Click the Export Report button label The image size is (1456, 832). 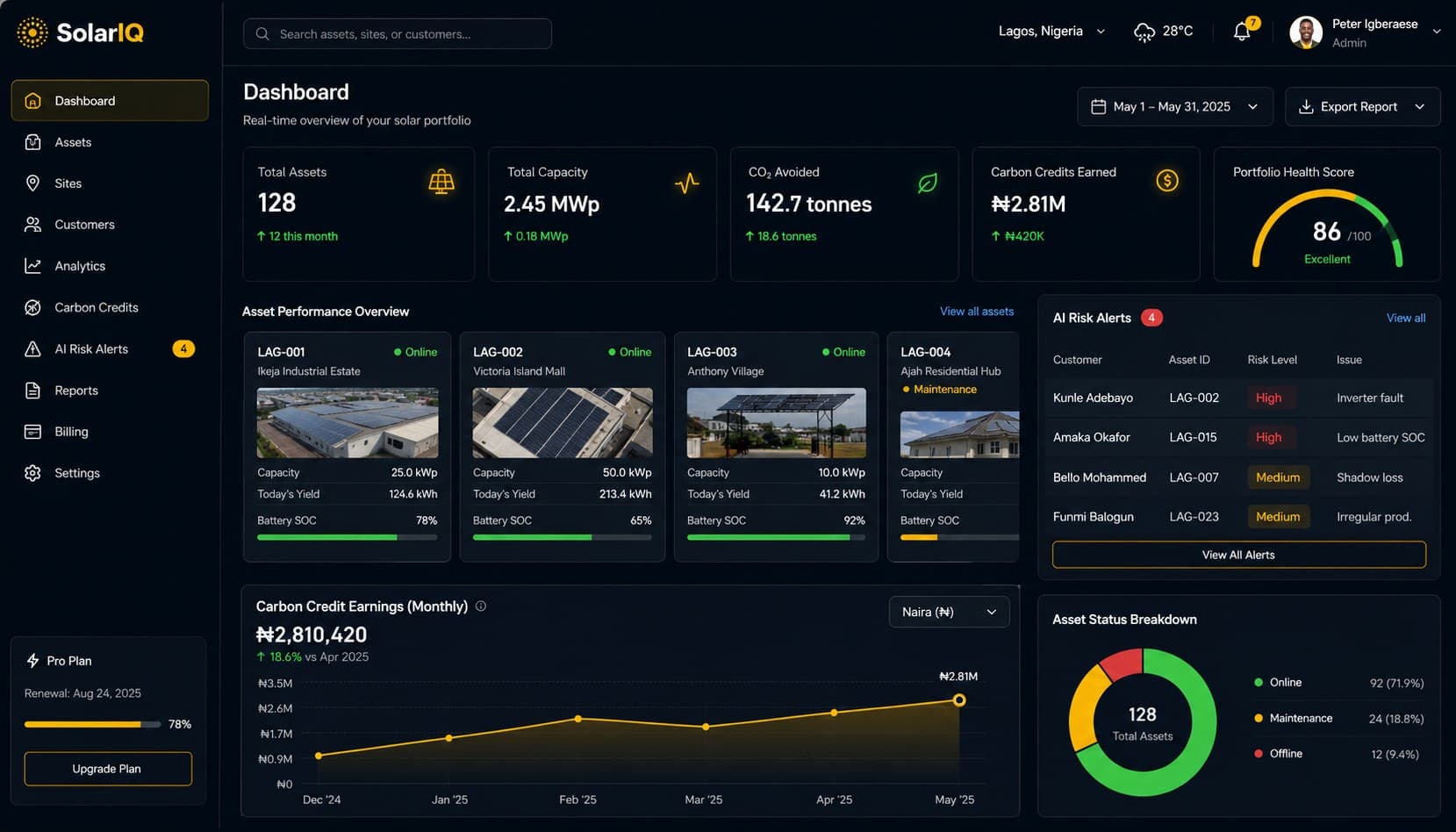click(1359, 106)
